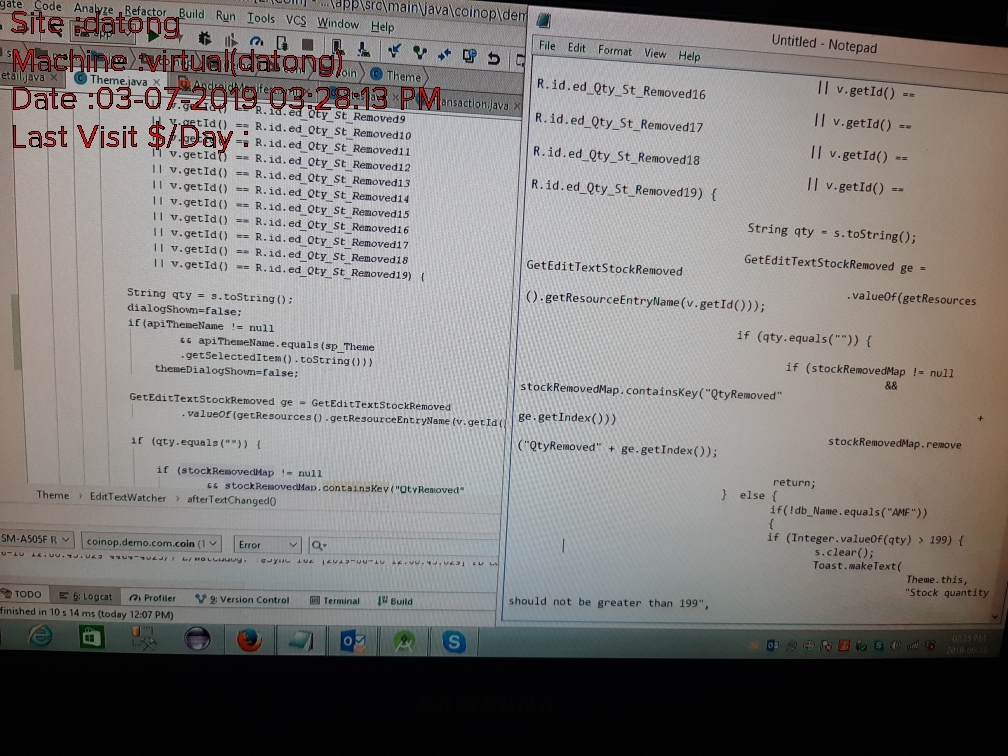Viewport: 1008px width, 756px height.
Task: Open Skype from taskbar
Action: 454,642
